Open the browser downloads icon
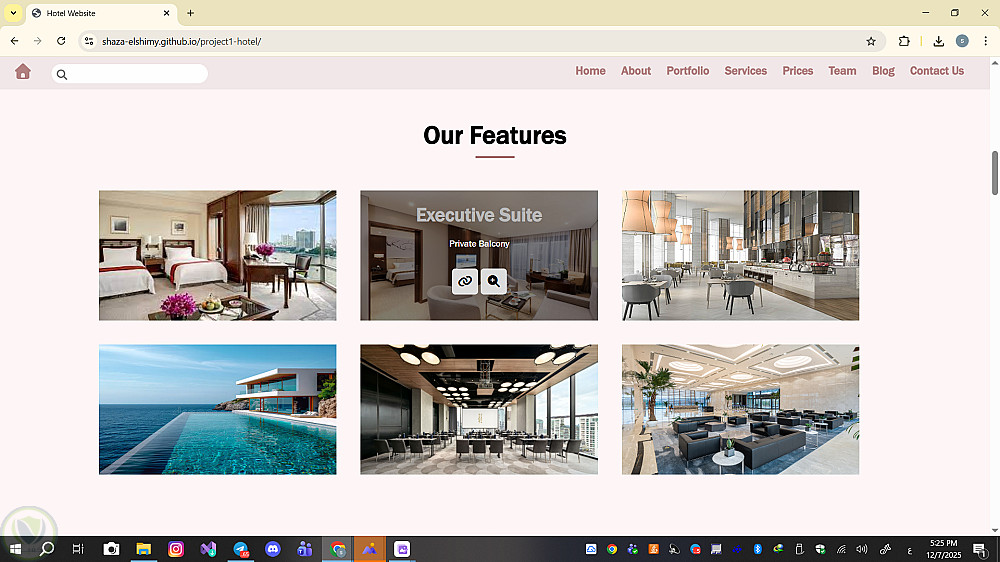This screenshot has height=562, width=1000. tap(939, 41)
